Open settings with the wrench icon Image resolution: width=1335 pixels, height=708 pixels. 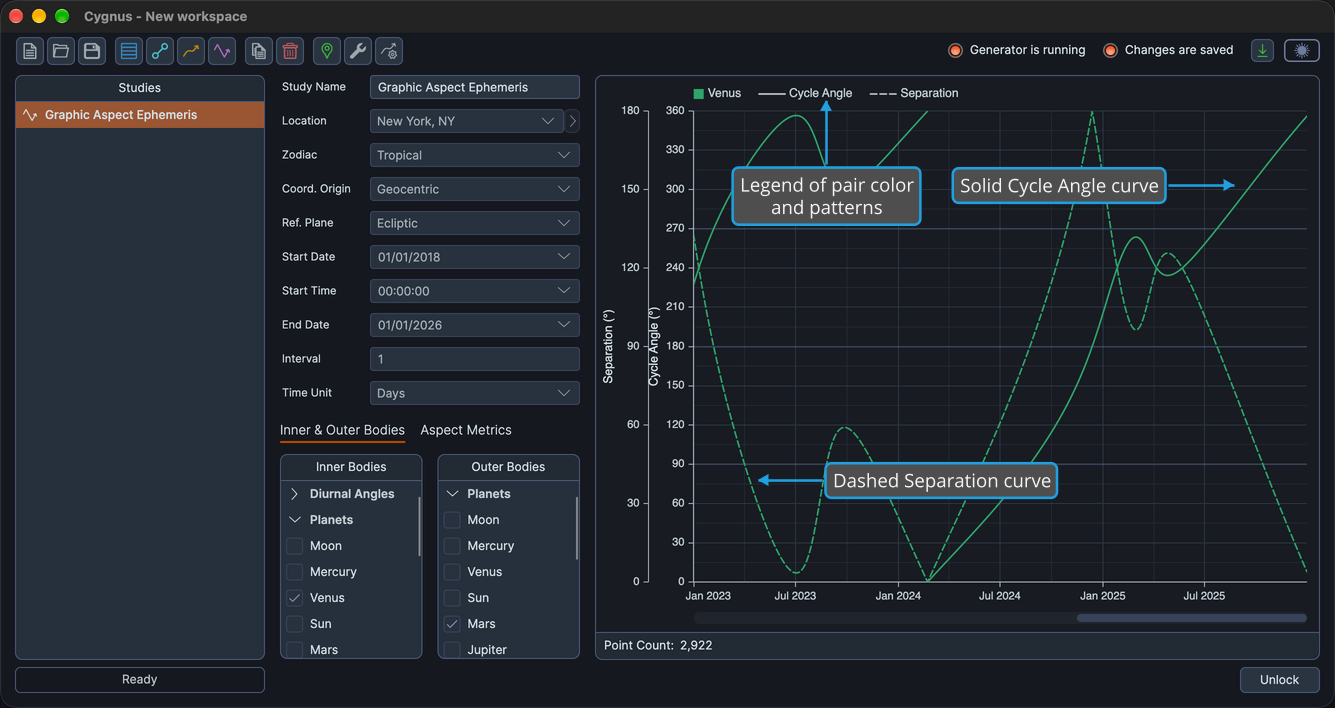pos(358,51)
